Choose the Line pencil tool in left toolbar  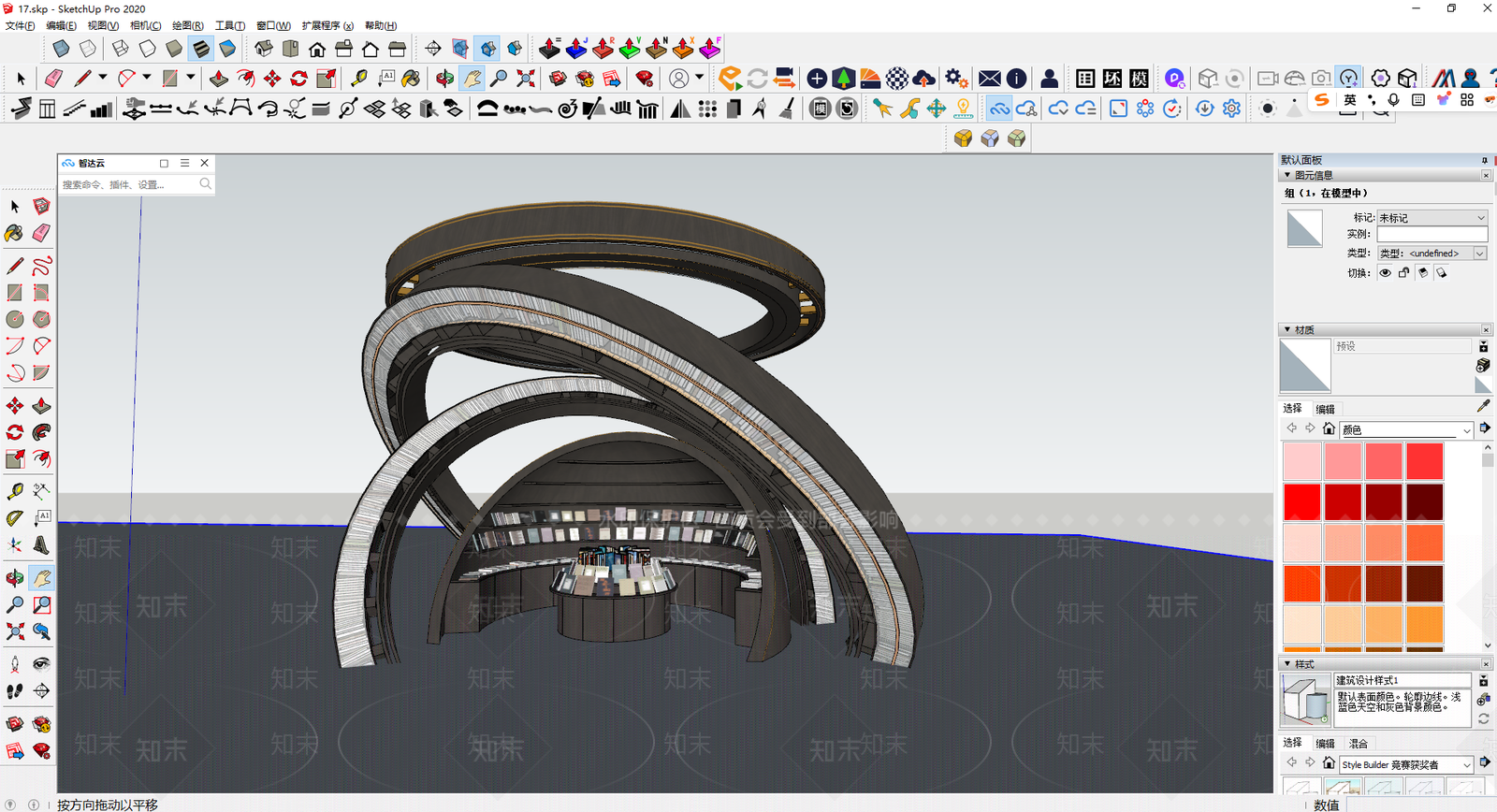tap(14, 266)
